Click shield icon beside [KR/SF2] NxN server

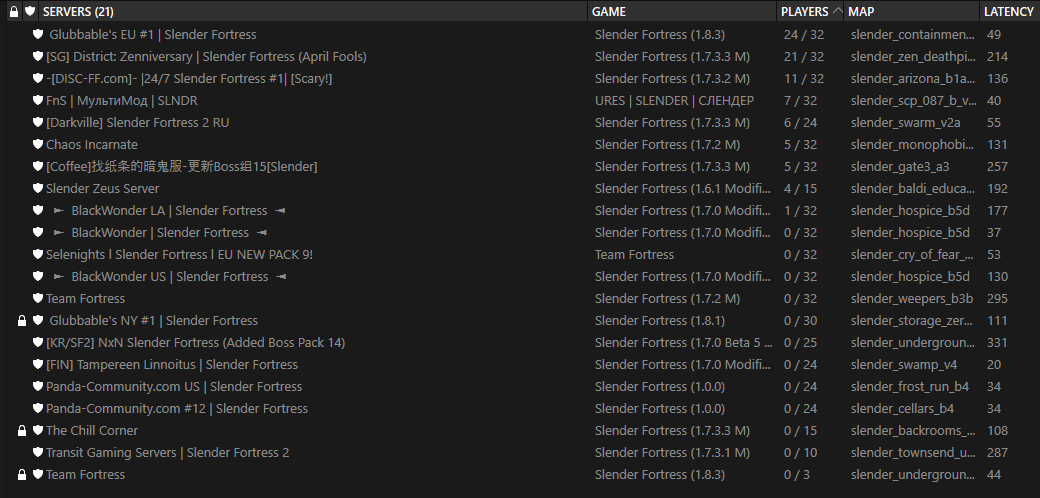[38, 342]
